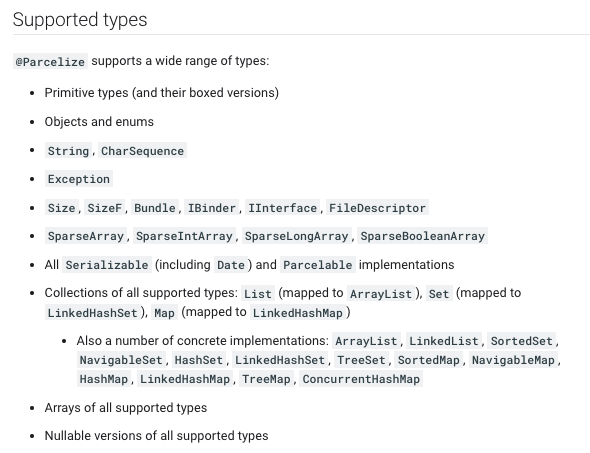Click the NavigableMap code term

tap(513, 360)
